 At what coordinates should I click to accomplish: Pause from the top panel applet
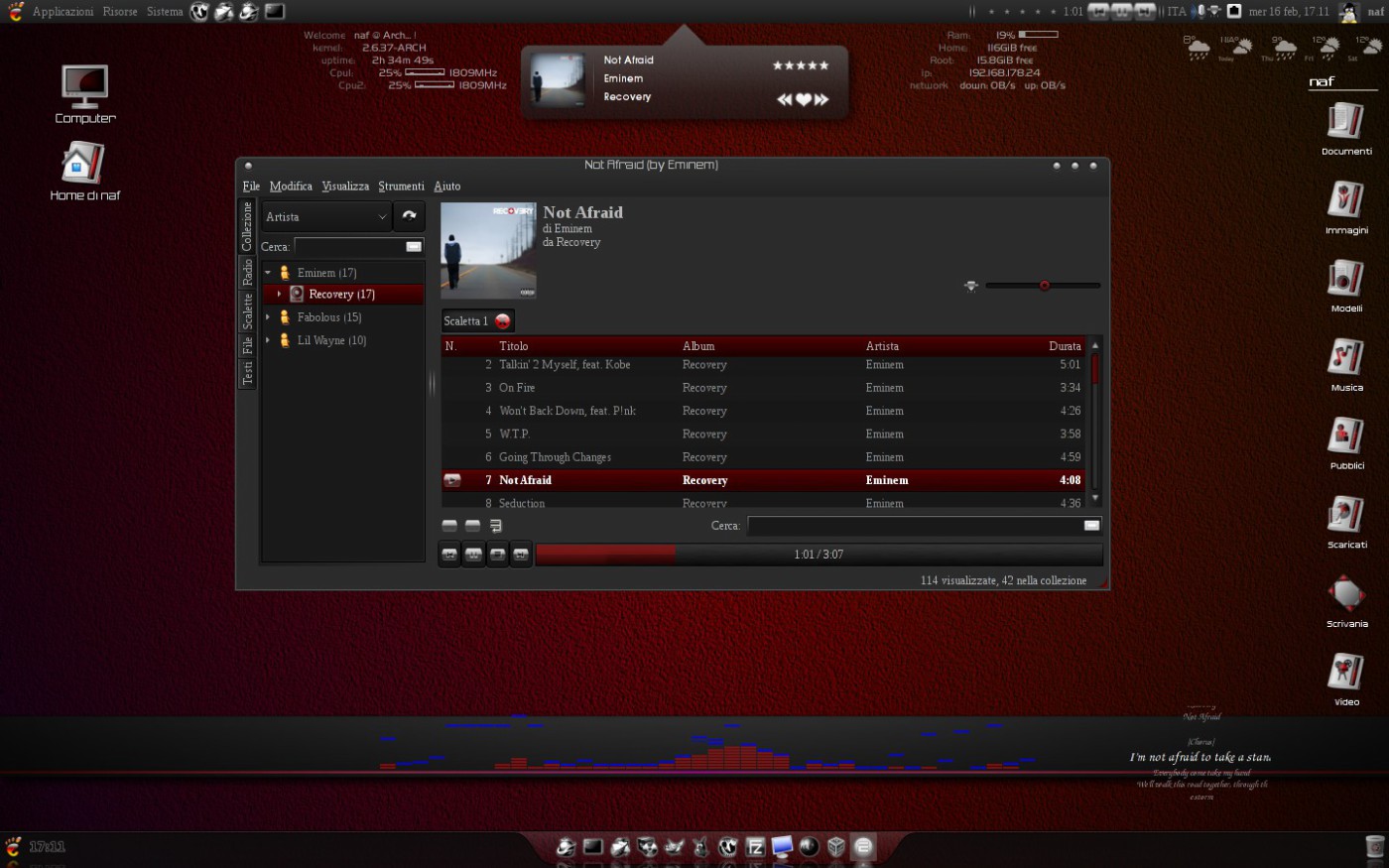[x=1122, y=12]
